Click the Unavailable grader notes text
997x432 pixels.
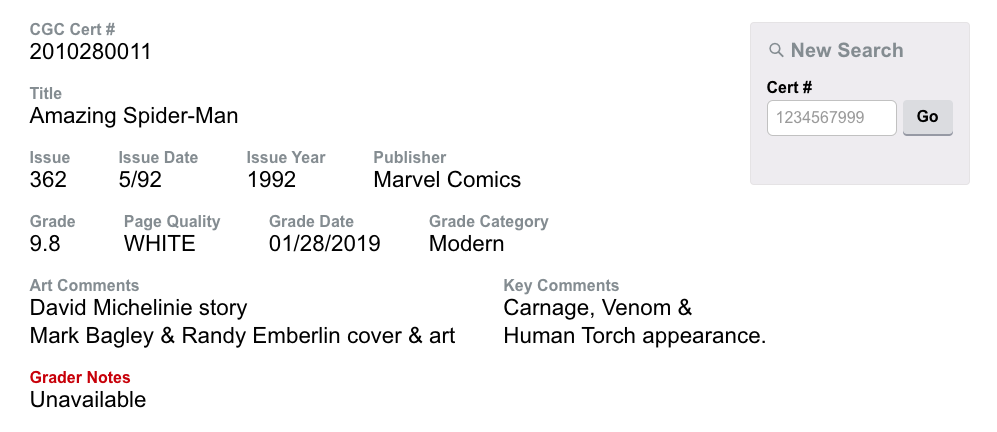tap(88, 400)
